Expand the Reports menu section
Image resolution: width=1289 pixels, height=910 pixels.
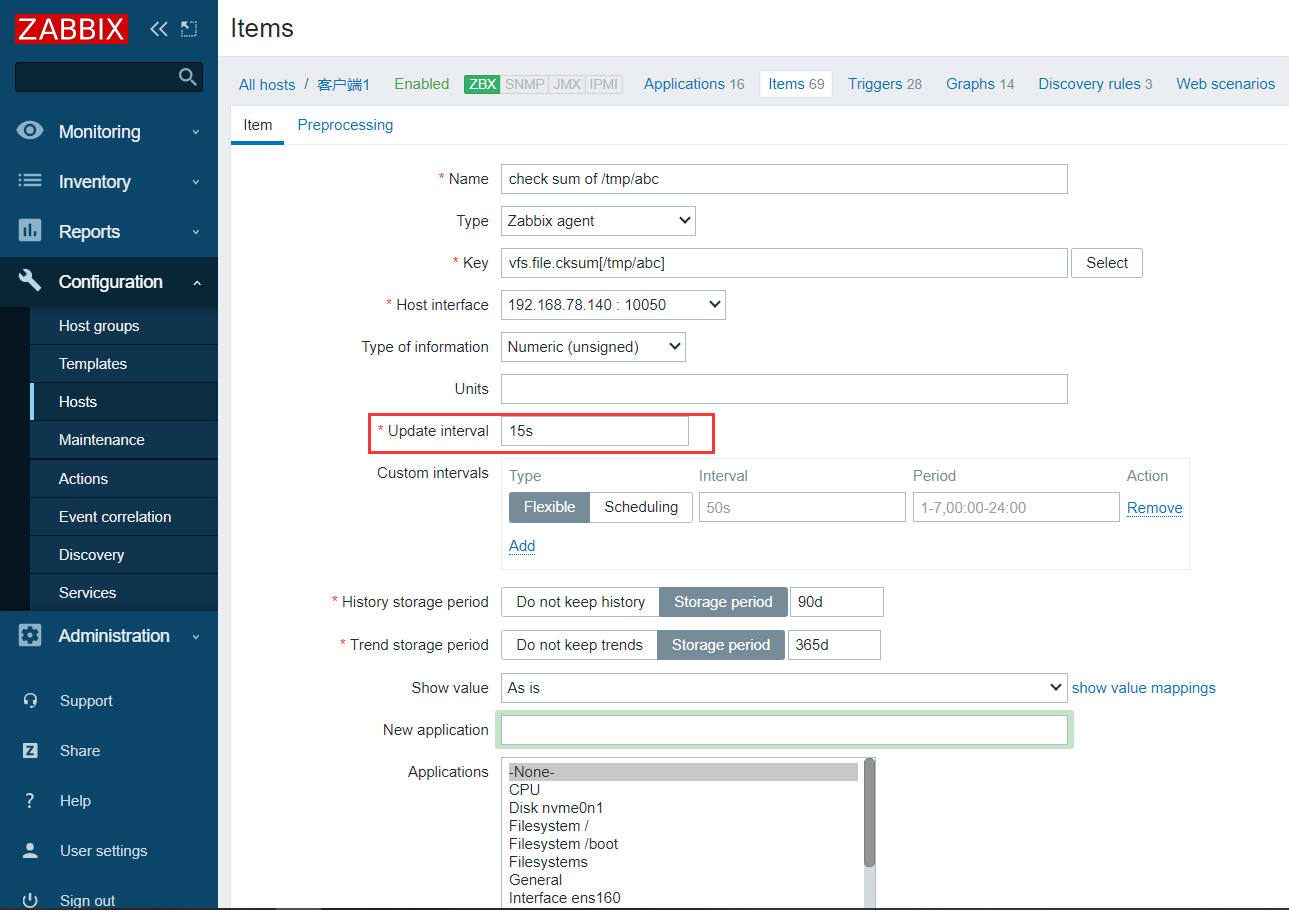point(108,232)
